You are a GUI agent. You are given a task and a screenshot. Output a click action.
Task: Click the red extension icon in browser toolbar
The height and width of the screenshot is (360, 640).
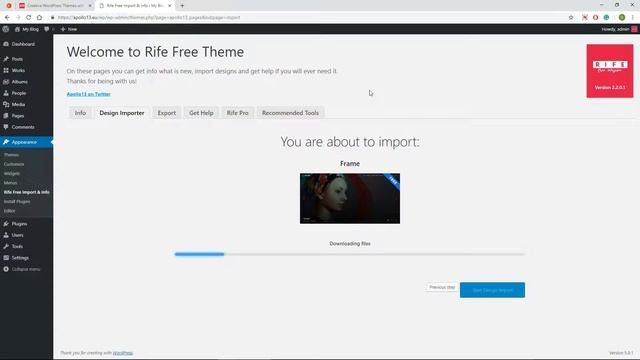tap(596, 18)
